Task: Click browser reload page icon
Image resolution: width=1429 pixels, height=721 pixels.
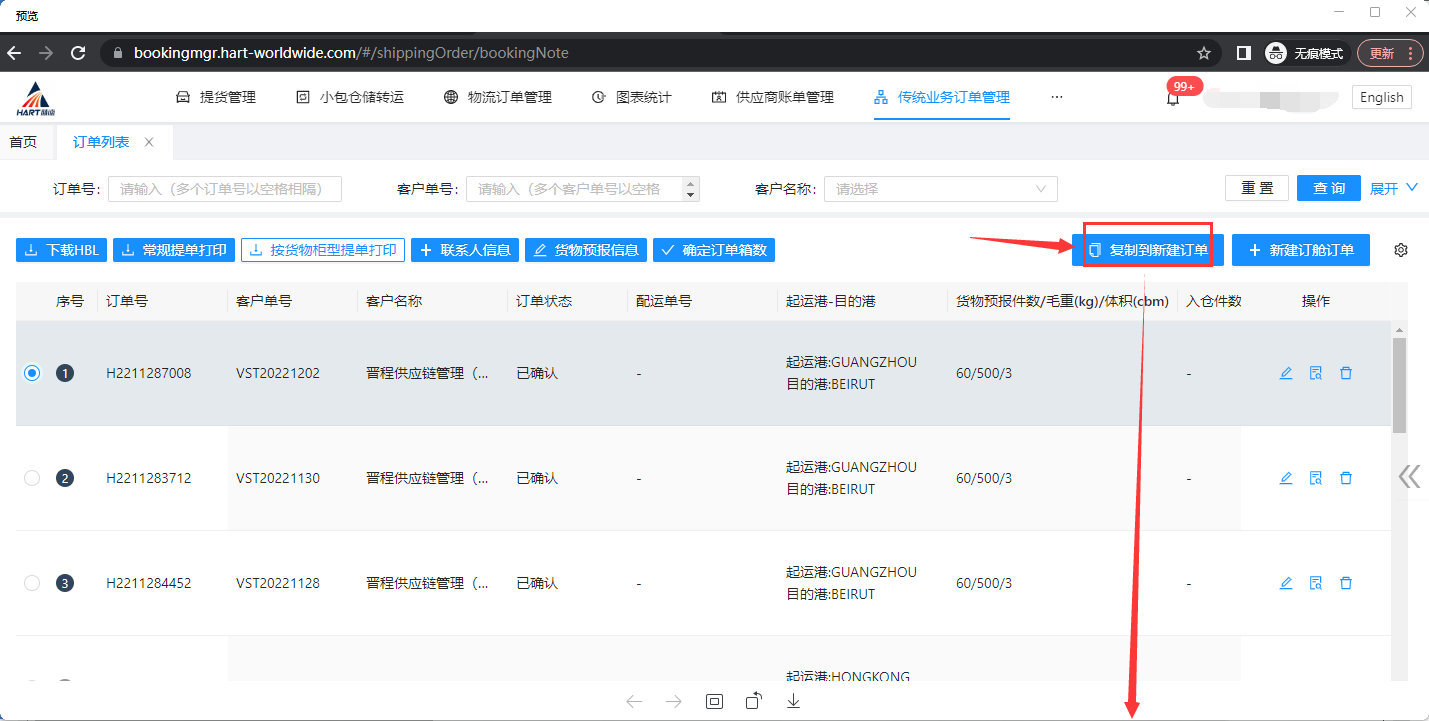Action: tap(78, 53)
